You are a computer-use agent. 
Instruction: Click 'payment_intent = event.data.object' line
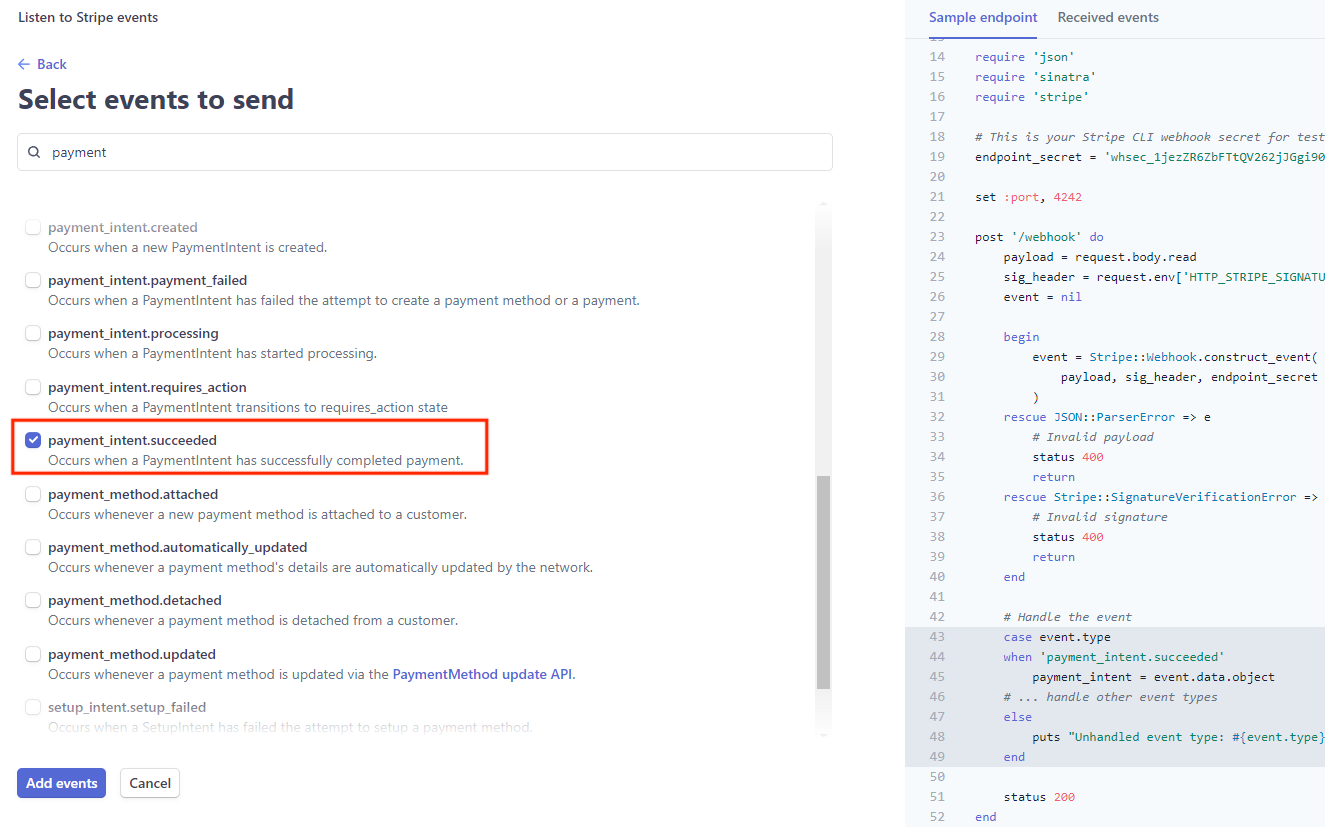coord(1154,677)
